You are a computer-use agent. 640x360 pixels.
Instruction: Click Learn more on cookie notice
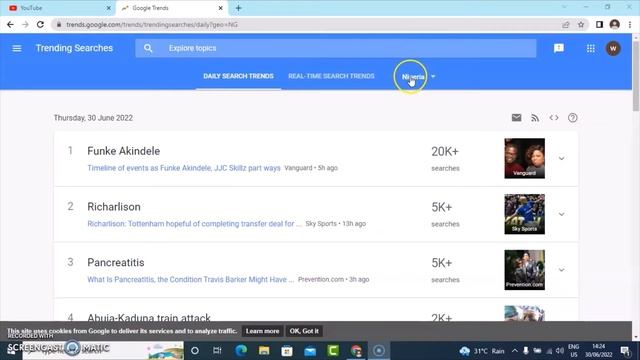coord(262,331)
